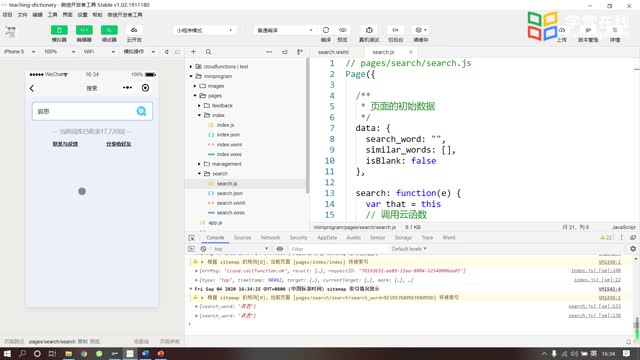Open the 100% zoom dropdown
640x360 pixels.
pos(59,52)
